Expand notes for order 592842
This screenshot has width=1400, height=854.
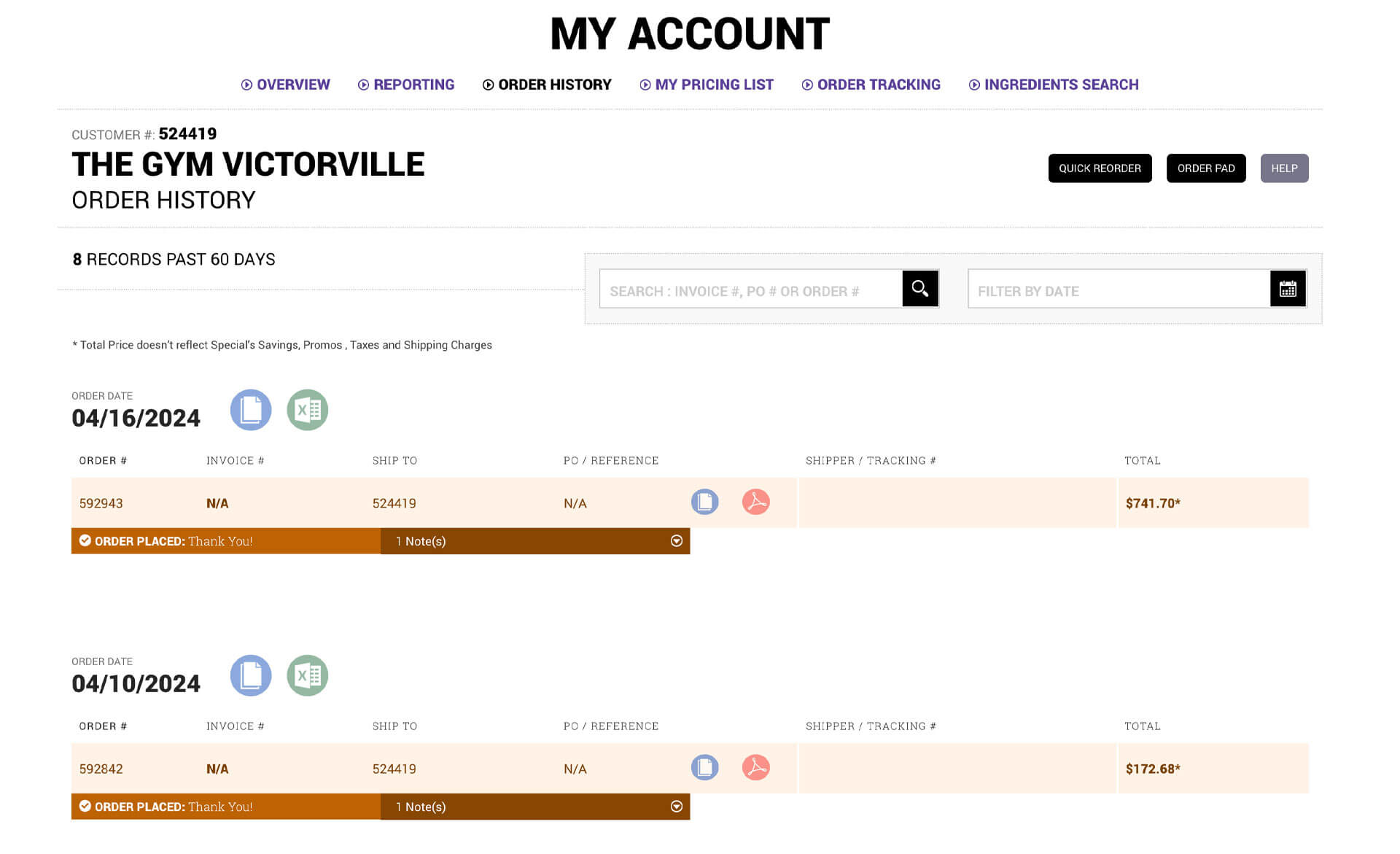[x=676, y=807]
